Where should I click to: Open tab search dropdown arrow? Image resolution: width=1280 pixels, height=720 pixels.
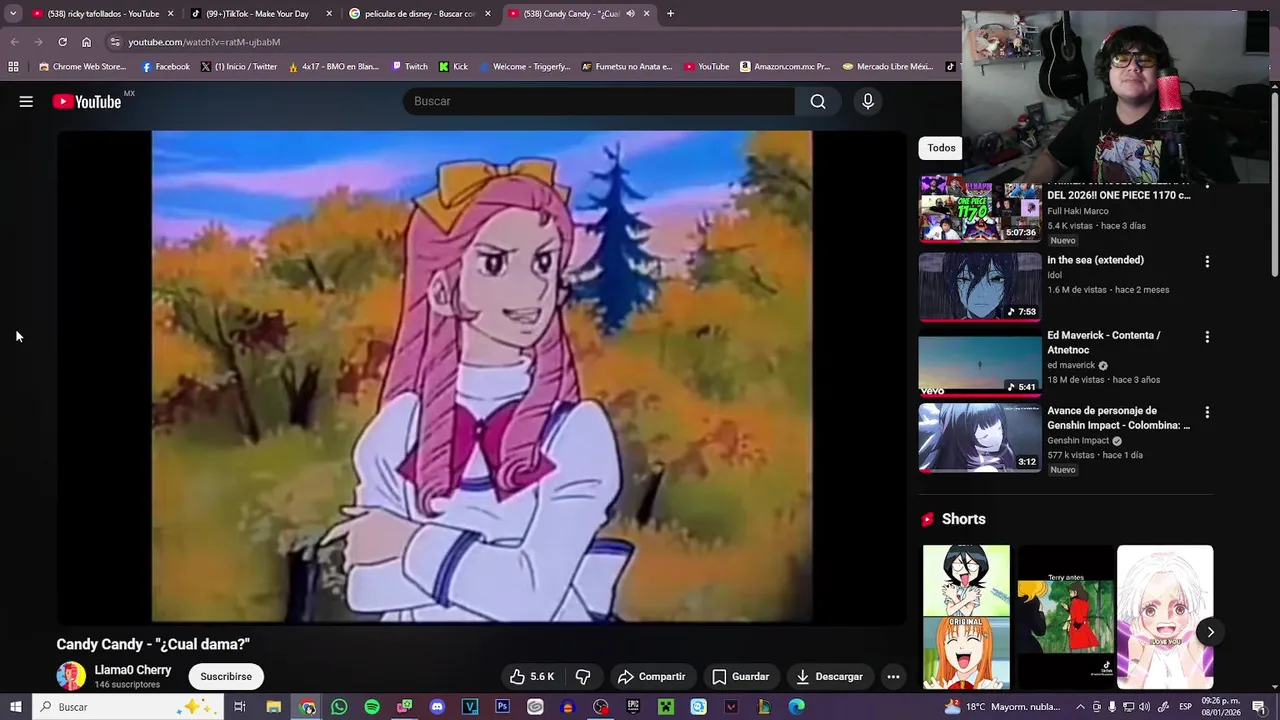pos(12,14)
